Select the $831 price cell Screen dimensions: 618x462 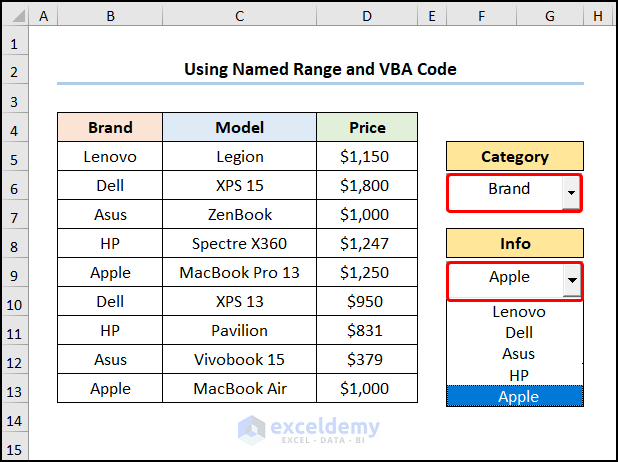[x=367, y=330]
